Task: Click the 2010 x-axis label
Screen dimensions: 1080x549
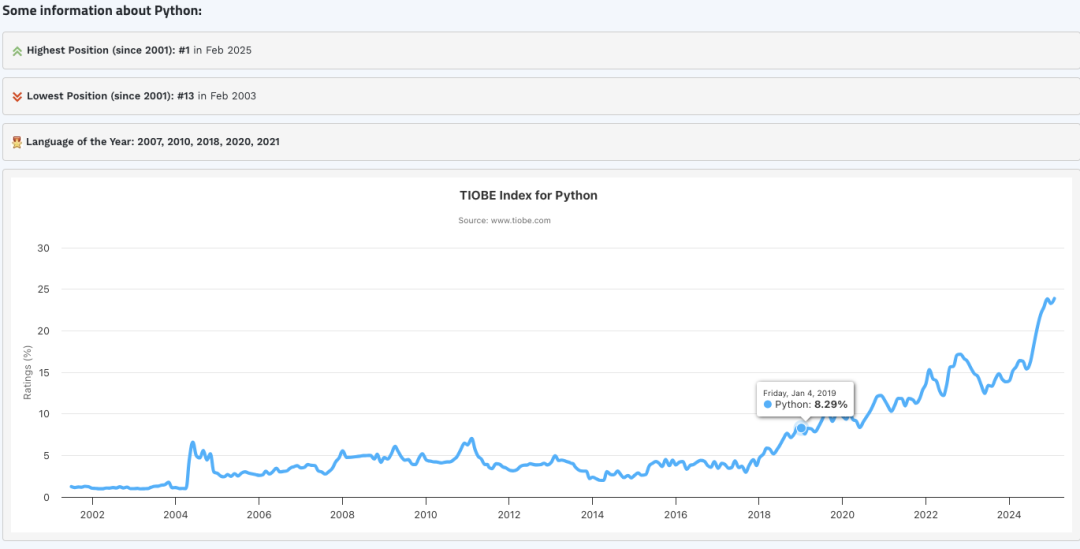Action: pyautogui.click(x=426, y=514)
